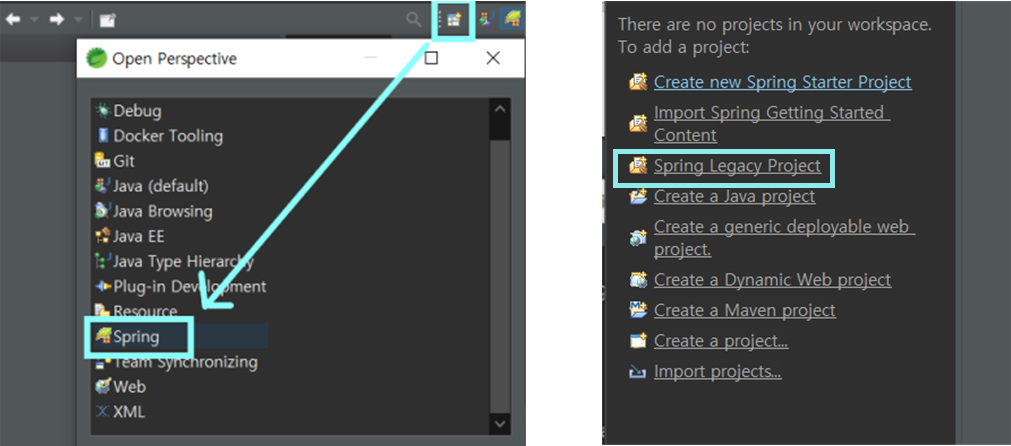Open the Spring Legacy Project link
Image resolution: width=1011 pixels, height=446 pixels.
[x=737, y=166]
